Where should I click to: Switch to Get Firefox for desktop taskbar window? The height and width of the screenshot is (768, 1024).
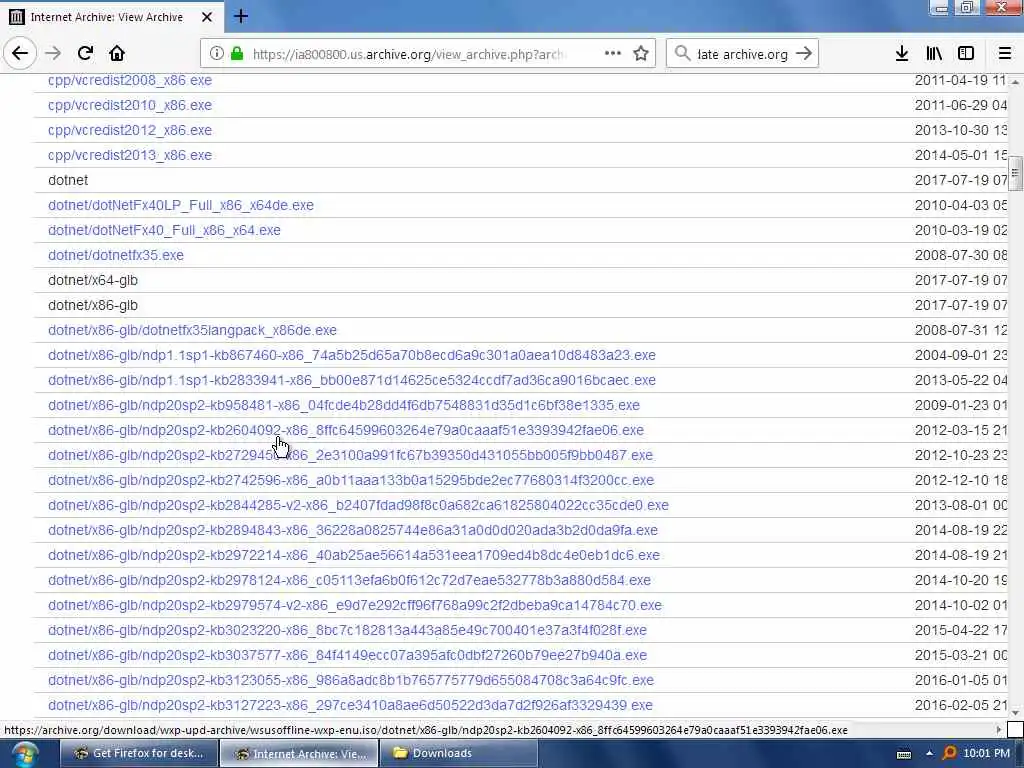point(139,754)
